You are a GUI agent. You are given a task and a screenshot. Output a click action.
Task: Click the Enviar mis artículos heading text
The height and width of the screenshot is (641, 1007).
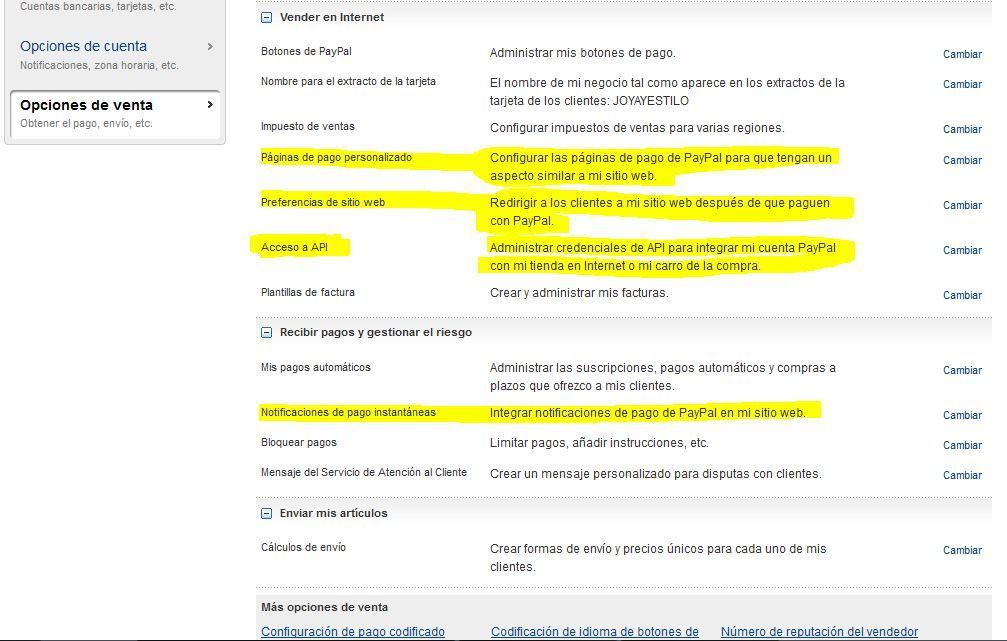click(x=333, y=513)
